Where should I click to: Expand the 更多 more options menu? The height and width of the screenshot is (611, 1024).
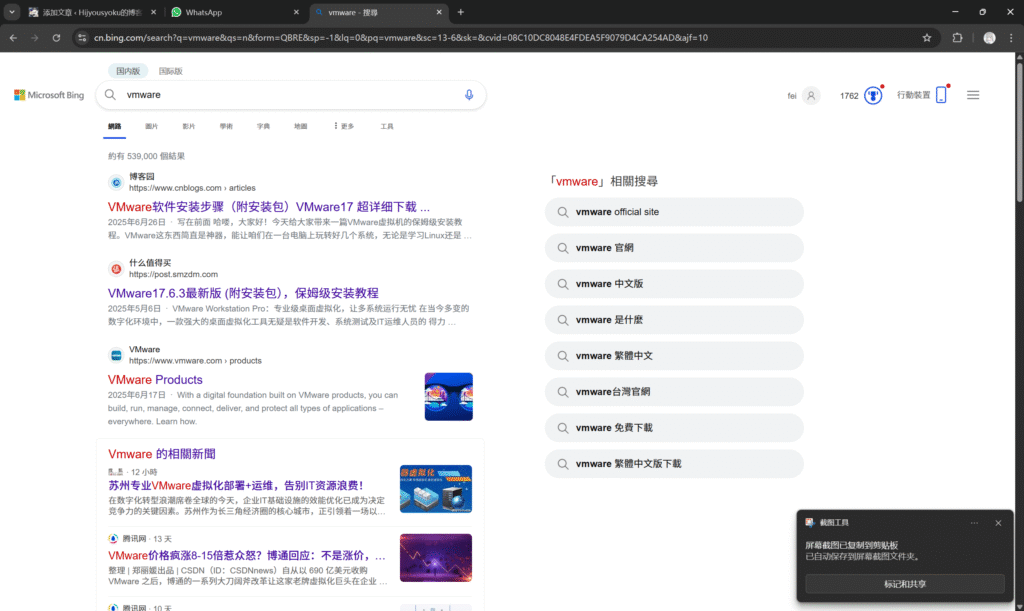344,126
